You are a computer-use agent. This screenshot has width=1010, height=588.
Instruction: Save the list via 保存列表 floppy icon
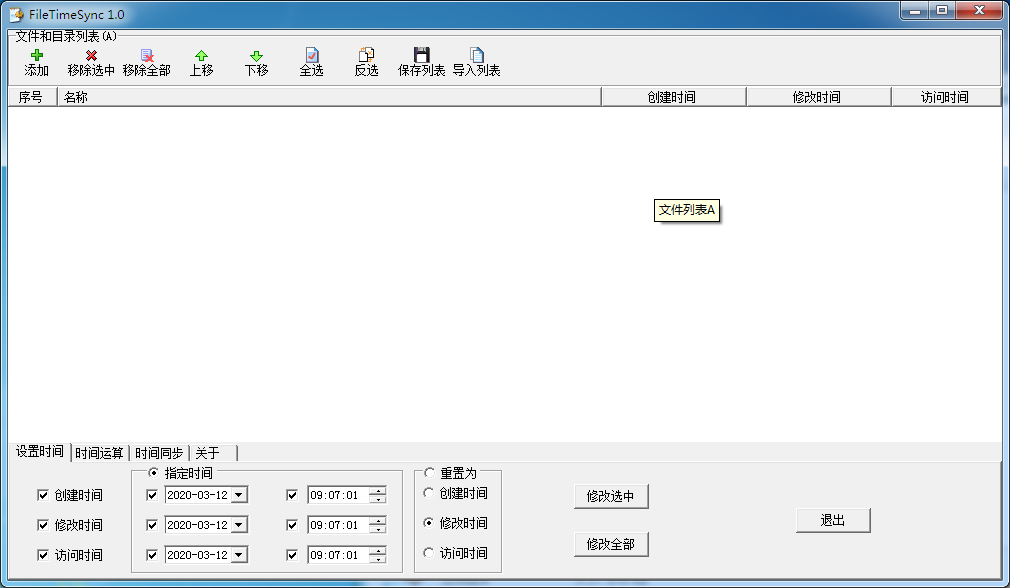click(x=422, y=55)
